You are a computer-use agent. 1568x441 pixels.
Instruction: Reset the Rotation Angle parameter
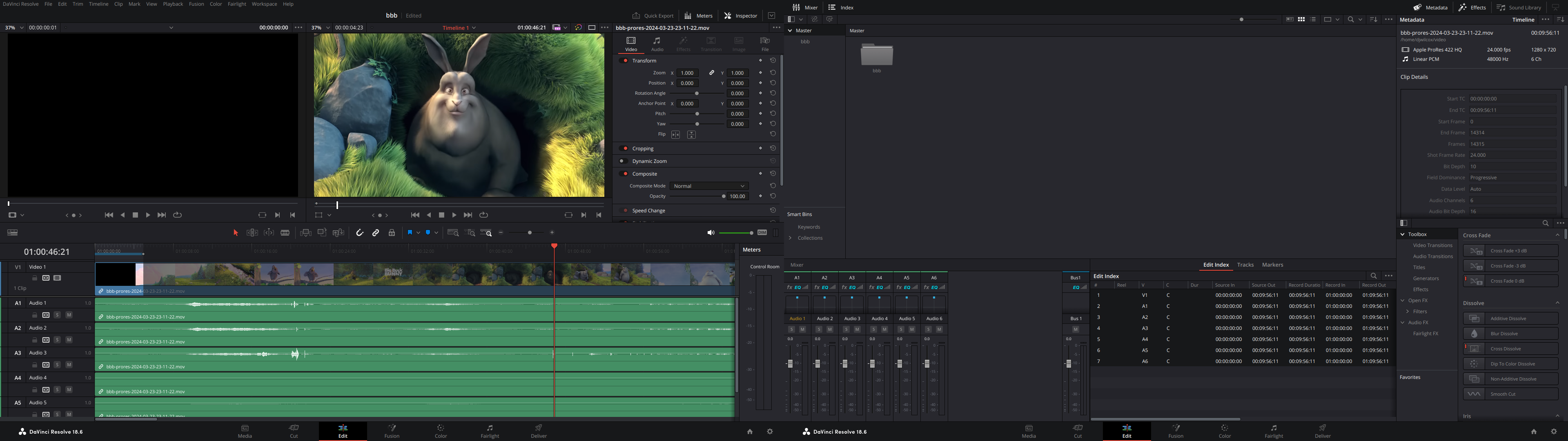(773, 93)
